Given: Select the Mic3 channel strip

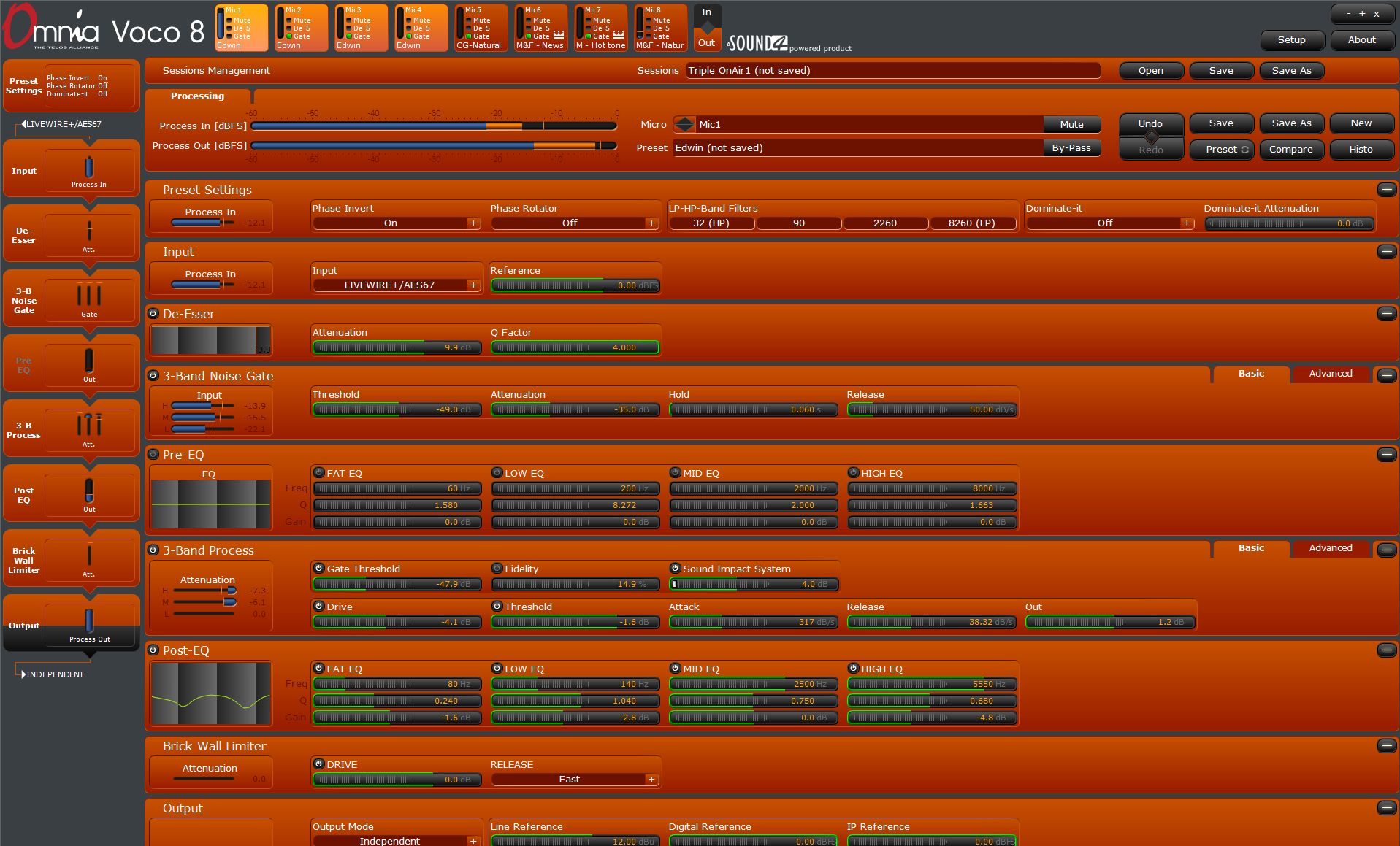Looking at the screenshot, I should 362,28.
